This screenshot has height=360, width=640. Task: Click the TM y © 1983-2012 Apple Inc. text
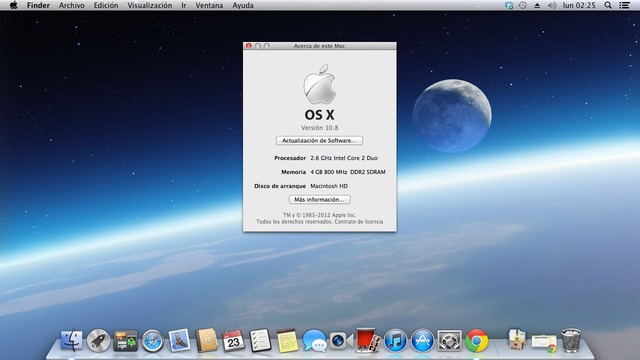[x=320, y=215]
